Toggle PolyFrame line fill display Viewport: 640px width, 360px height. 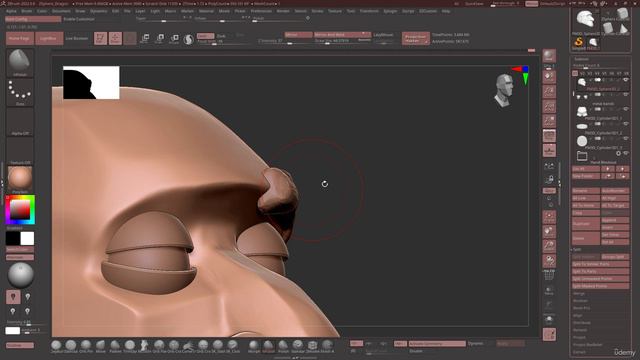pyautogui.click(x=549, y=276)
